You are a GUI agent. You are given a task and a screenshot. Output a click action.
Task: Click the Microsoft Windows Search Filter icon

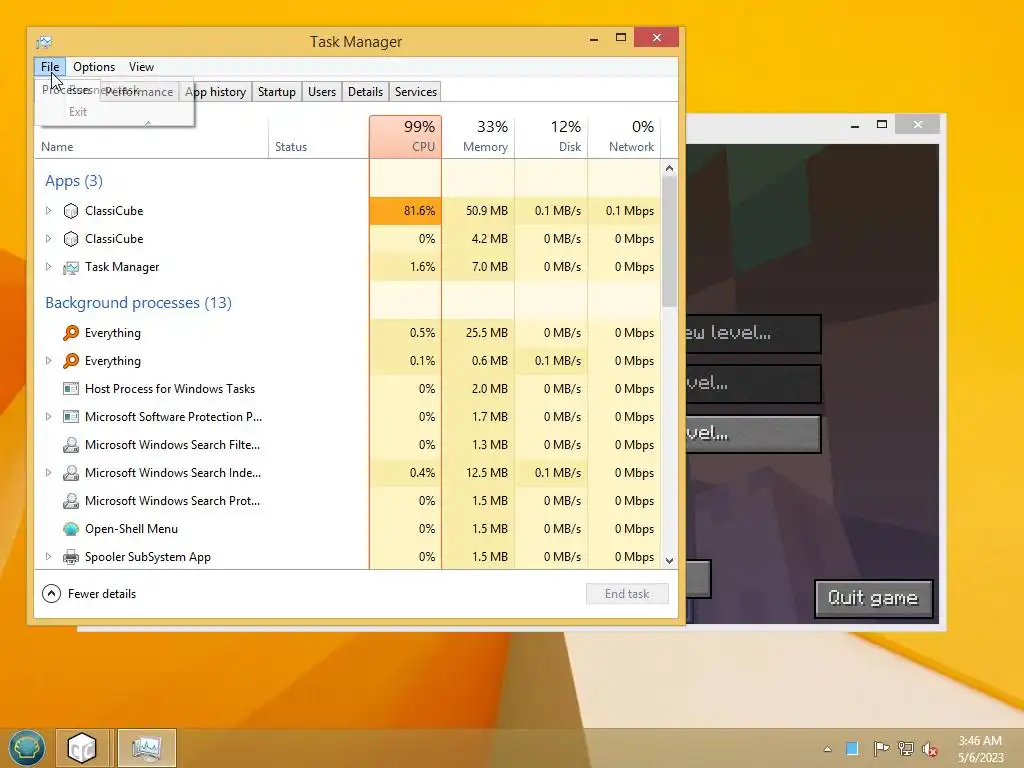[71, 445]
